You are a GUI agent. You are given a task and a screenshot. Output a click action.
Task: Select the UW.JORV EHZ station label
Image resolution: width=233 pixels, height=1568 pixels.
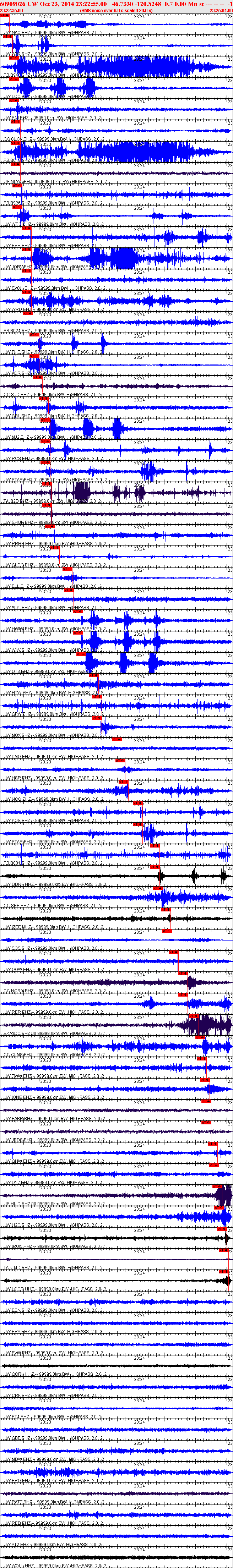pyautogui.click(x=53, y=267)
